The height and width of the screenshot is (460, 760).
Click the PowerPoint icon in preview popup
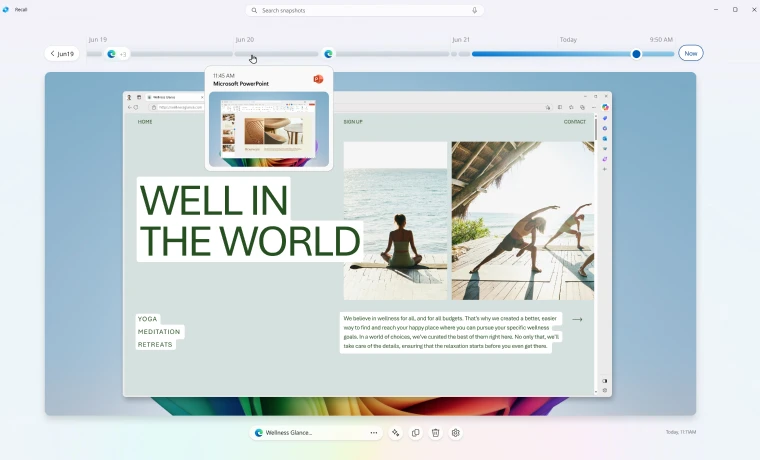click(318, 79)
